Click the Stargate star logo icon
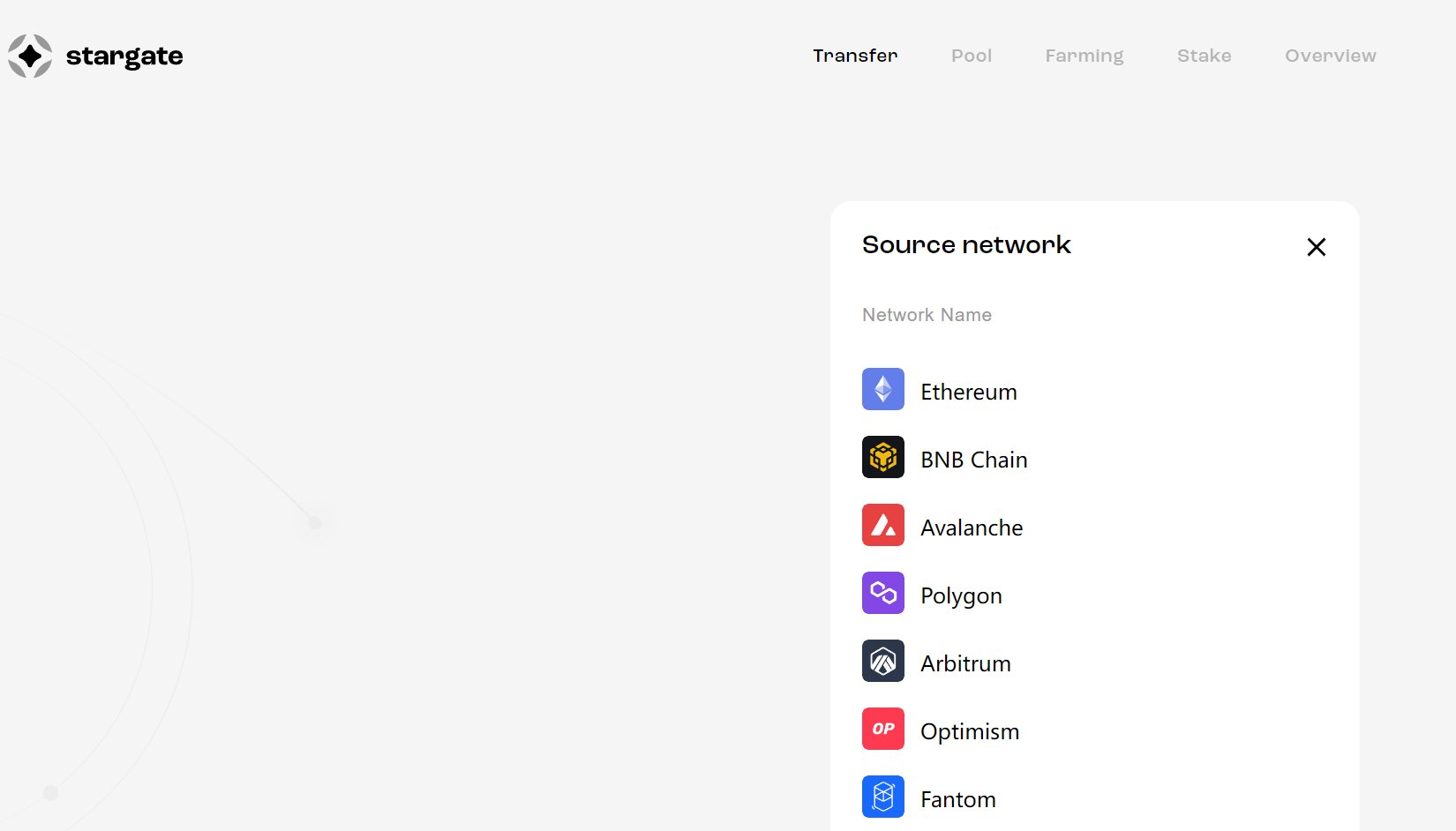The image size is (1456, 831). pos(30,56)
